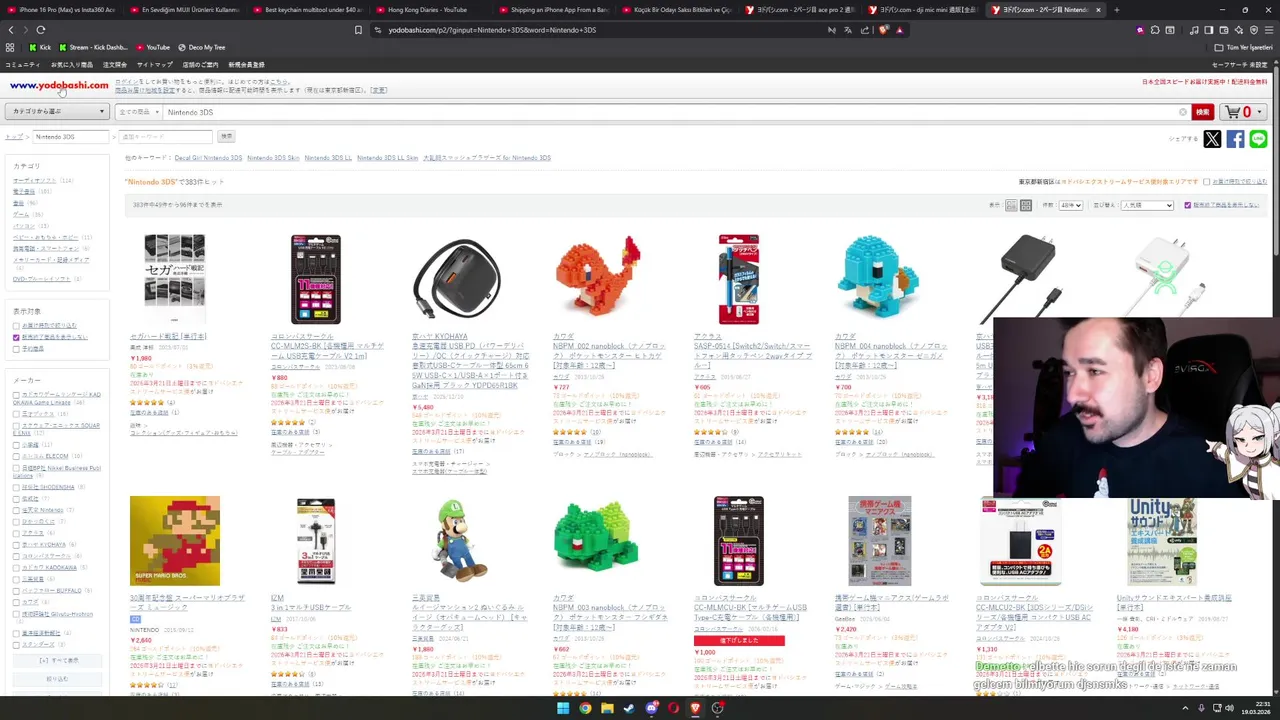The height and width of the screenshot is (720, 1280).
Task: Check the Nintendo maker filter
Action: click(17, 510)
